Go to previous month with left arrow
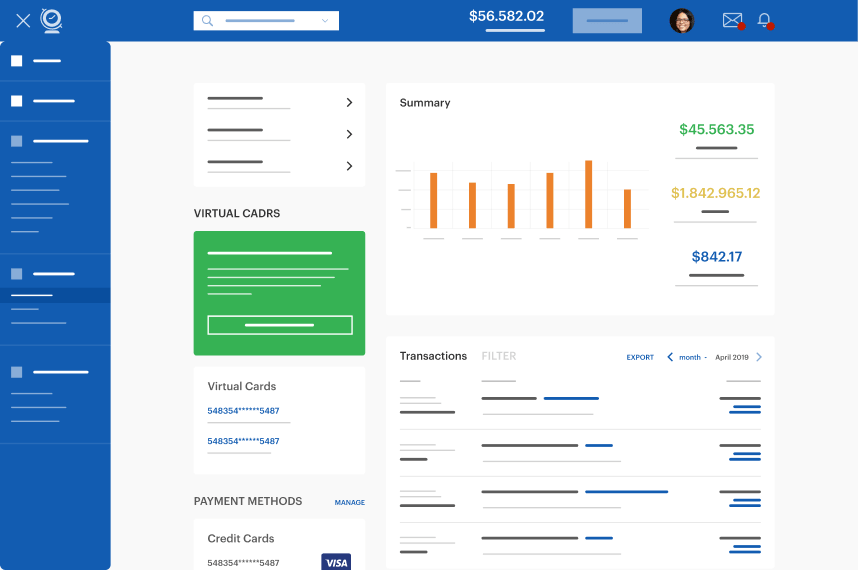The image size is (858, 570). [x=670, y=357]
